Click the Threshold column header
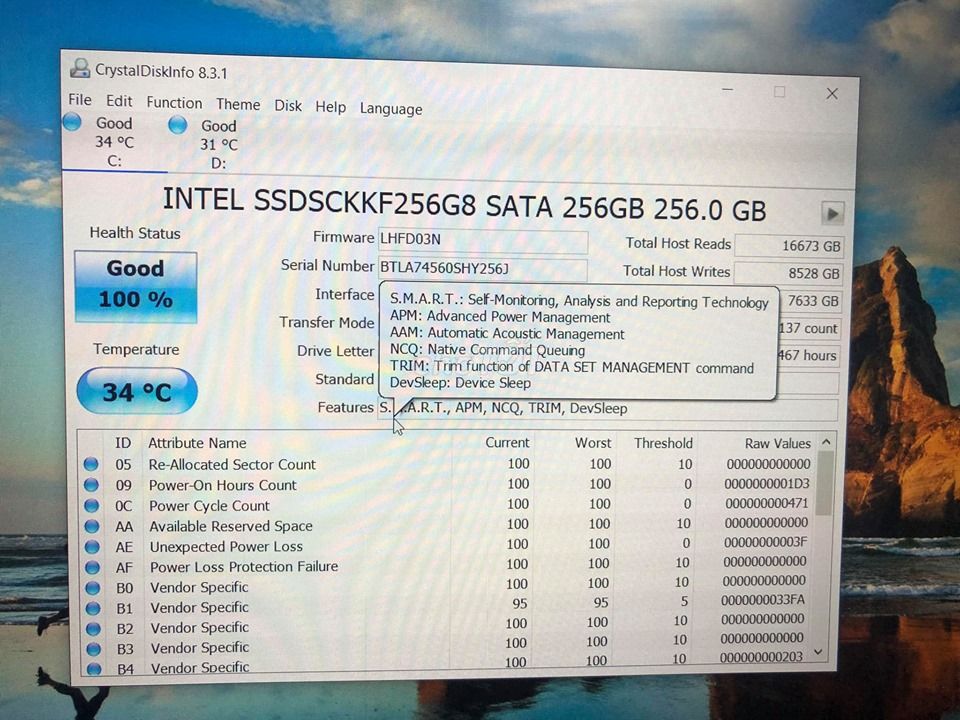The image size is (960, 720). [663, 443]
